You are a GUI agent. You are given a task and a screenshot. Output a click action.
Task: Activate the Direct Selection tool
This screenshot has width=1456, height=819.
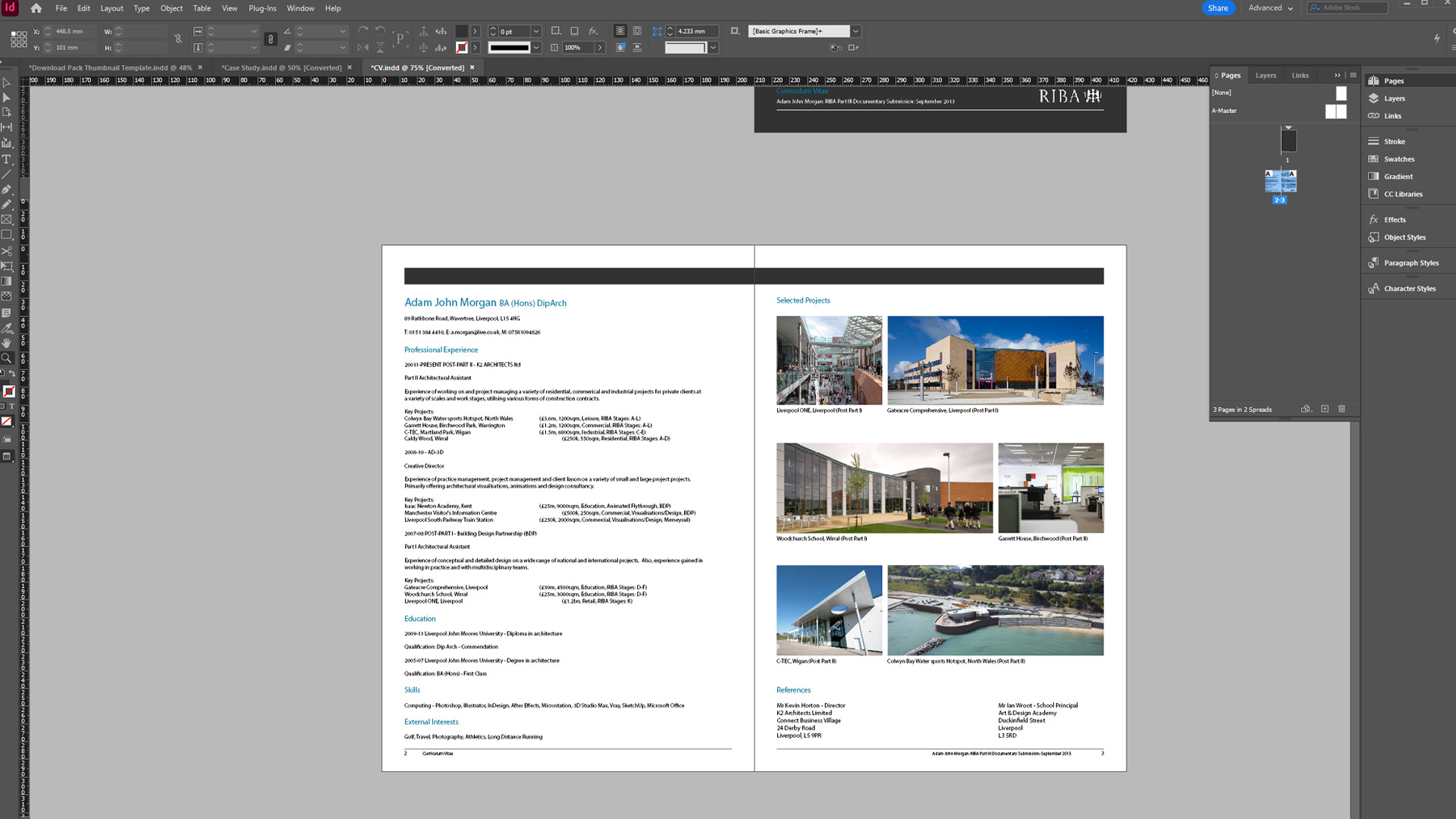[x=8, y=97]
